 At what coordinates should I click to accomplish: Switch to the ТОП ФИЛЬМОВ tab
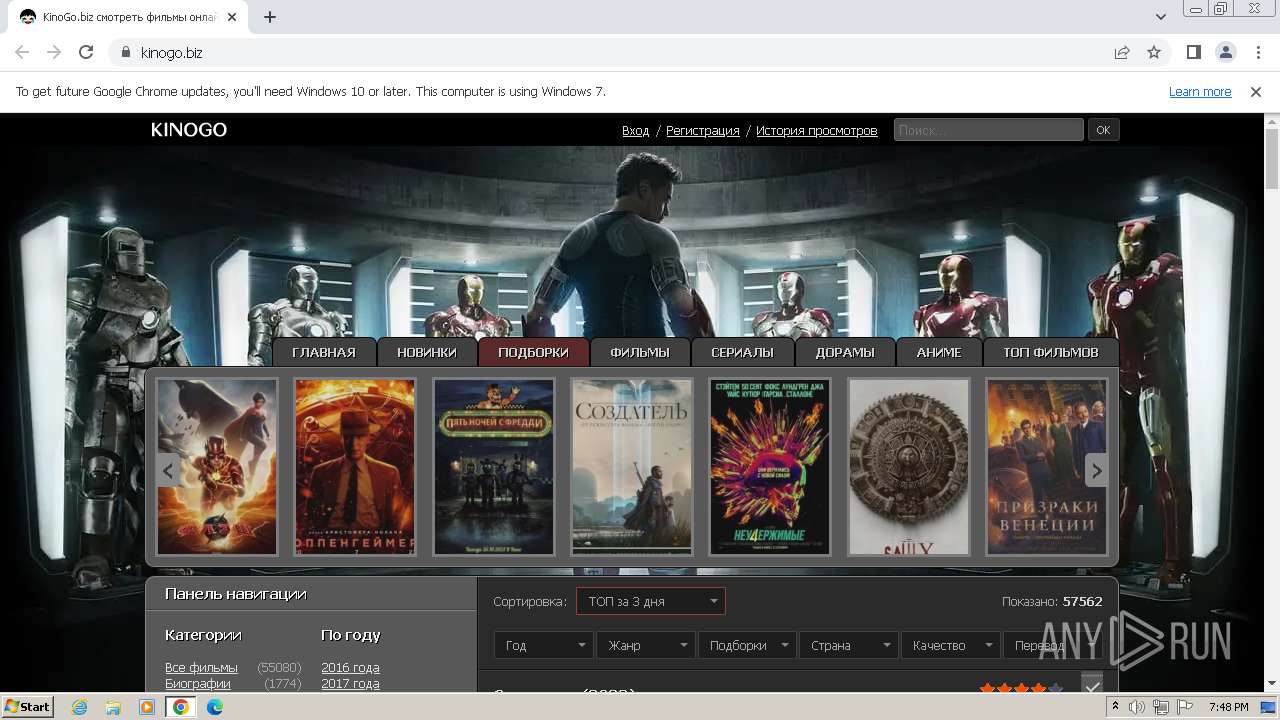1051,352
